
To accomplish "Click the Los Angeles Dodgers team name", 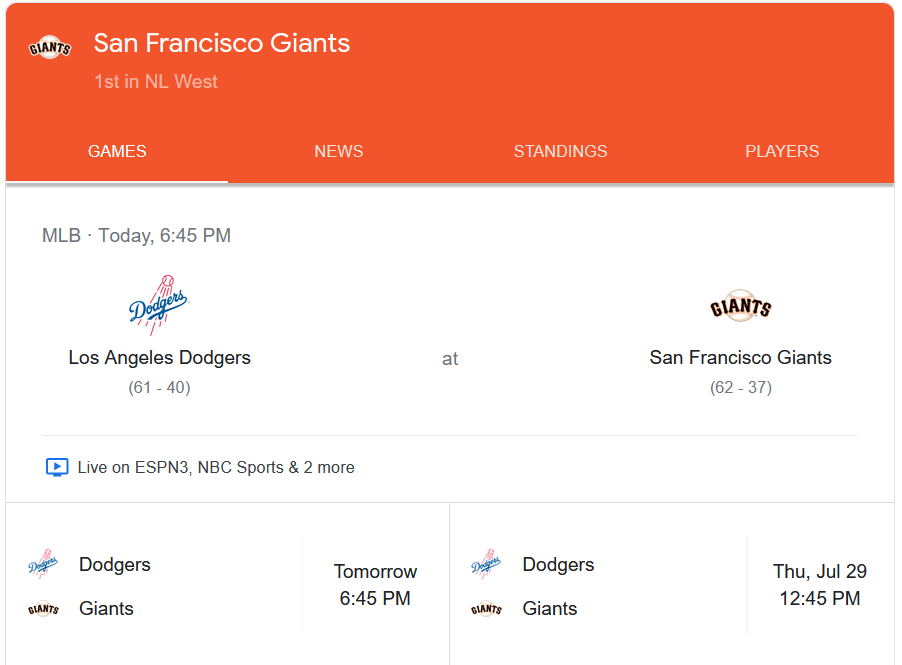I will click(x=160, y=358).
